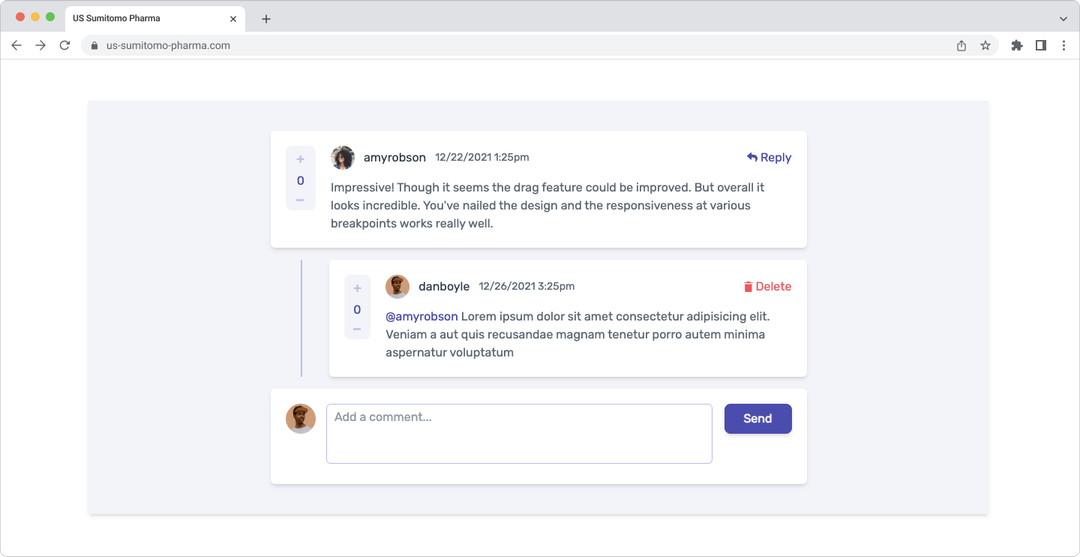Screen dimensions: 1080x557
Task: Reply to amyrobson's comment
Action: coord(768,157)
